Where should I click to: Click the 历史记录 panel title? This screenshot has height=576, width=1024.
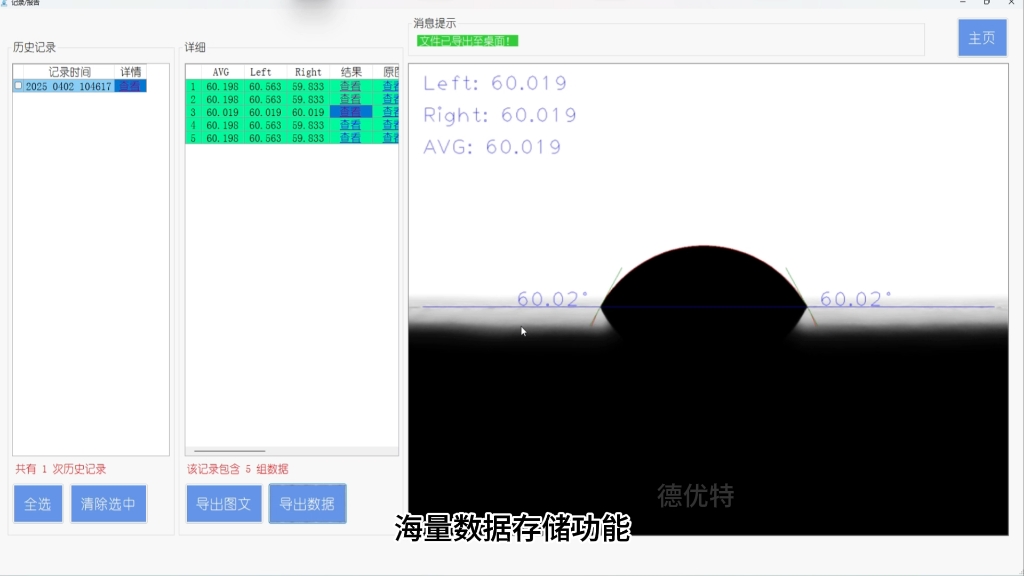tap(35, 47)
